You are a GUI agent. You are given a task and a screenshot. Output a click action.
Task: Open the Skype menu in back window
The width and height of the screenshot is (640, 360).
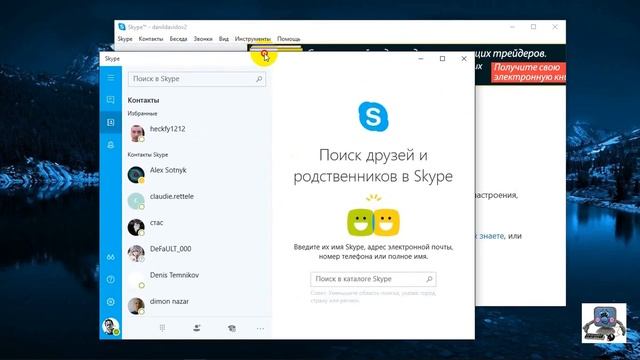(125, 39)
